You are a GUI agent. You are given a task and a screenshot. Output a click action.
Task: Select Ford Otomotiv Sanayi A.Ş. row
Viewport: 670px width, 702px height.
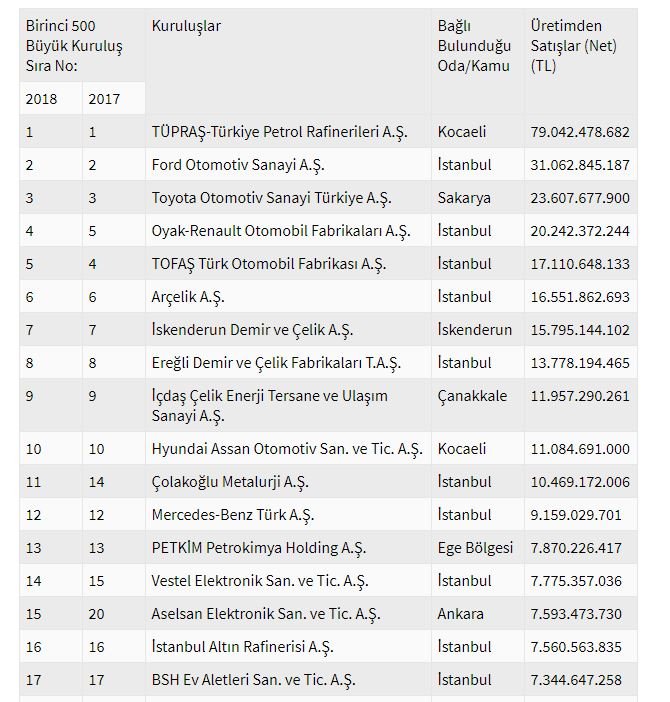238,165
